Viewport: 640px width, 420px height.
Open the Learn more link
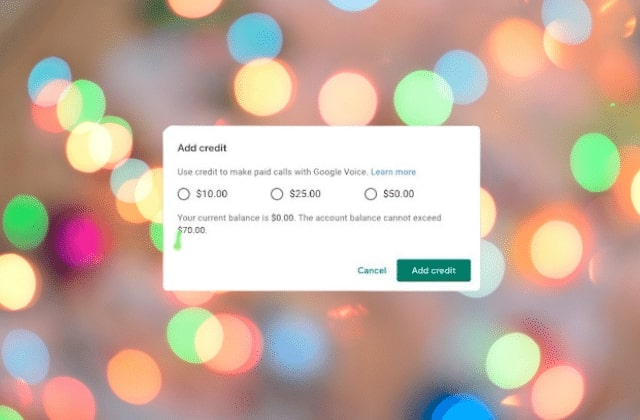[x=393, y=172]
